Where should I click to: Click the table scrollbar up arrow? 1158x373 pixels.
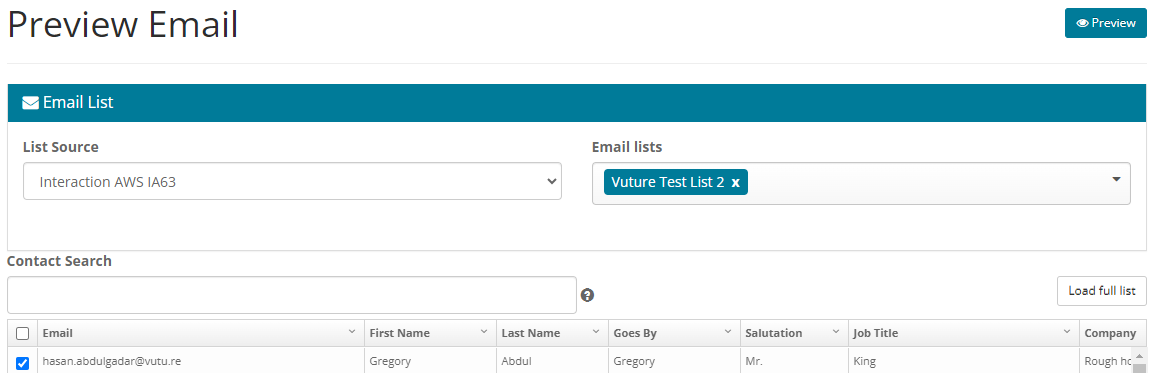point(1140,356)
